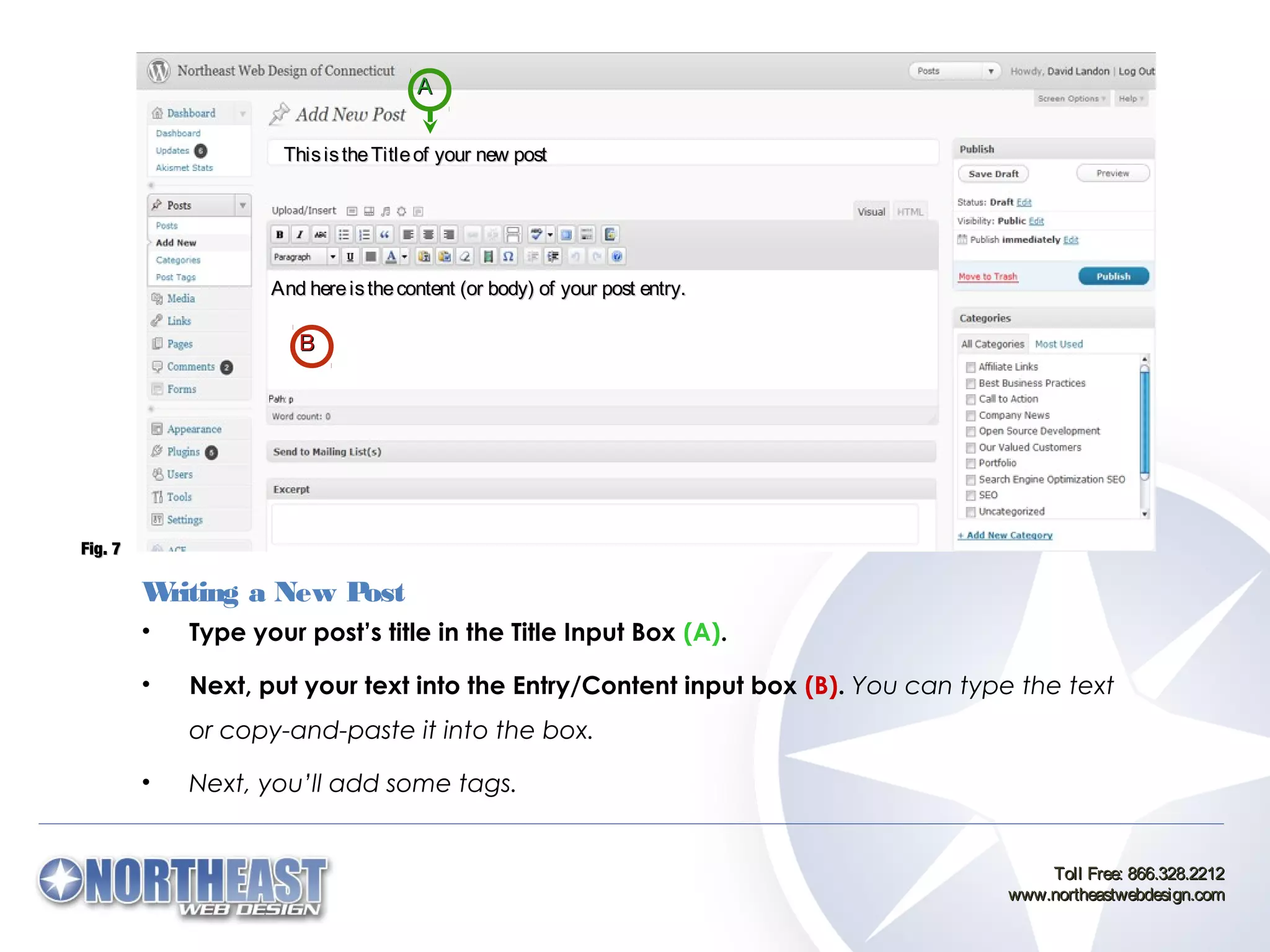The image size is (1270, 952).
Task: Toggle italic formatting in the editor
Action: coord(300,234)
